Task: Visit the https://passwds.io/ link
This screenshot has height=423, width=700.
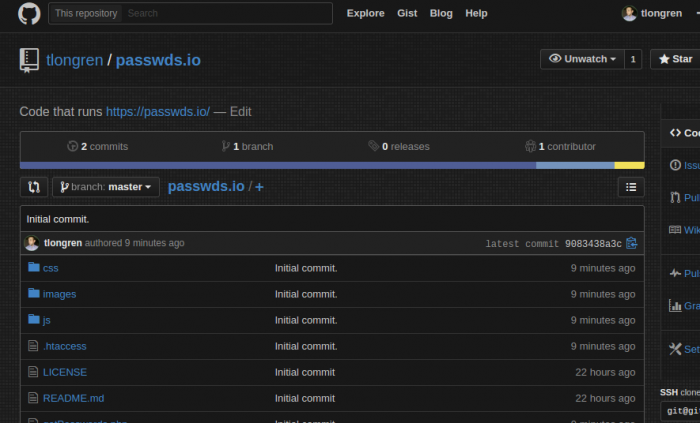Action: point(158,112)
